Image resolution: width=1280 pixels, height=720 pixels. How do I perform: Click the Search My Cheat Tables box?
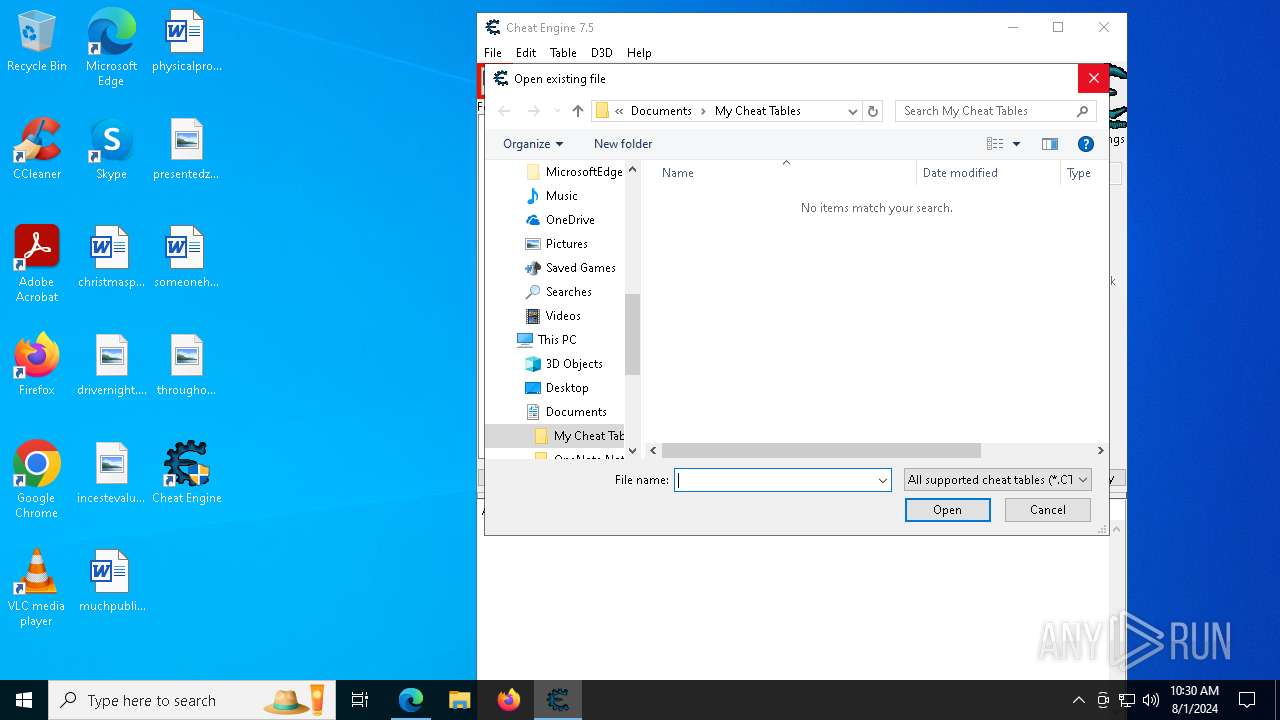click(x=996, y=111)
